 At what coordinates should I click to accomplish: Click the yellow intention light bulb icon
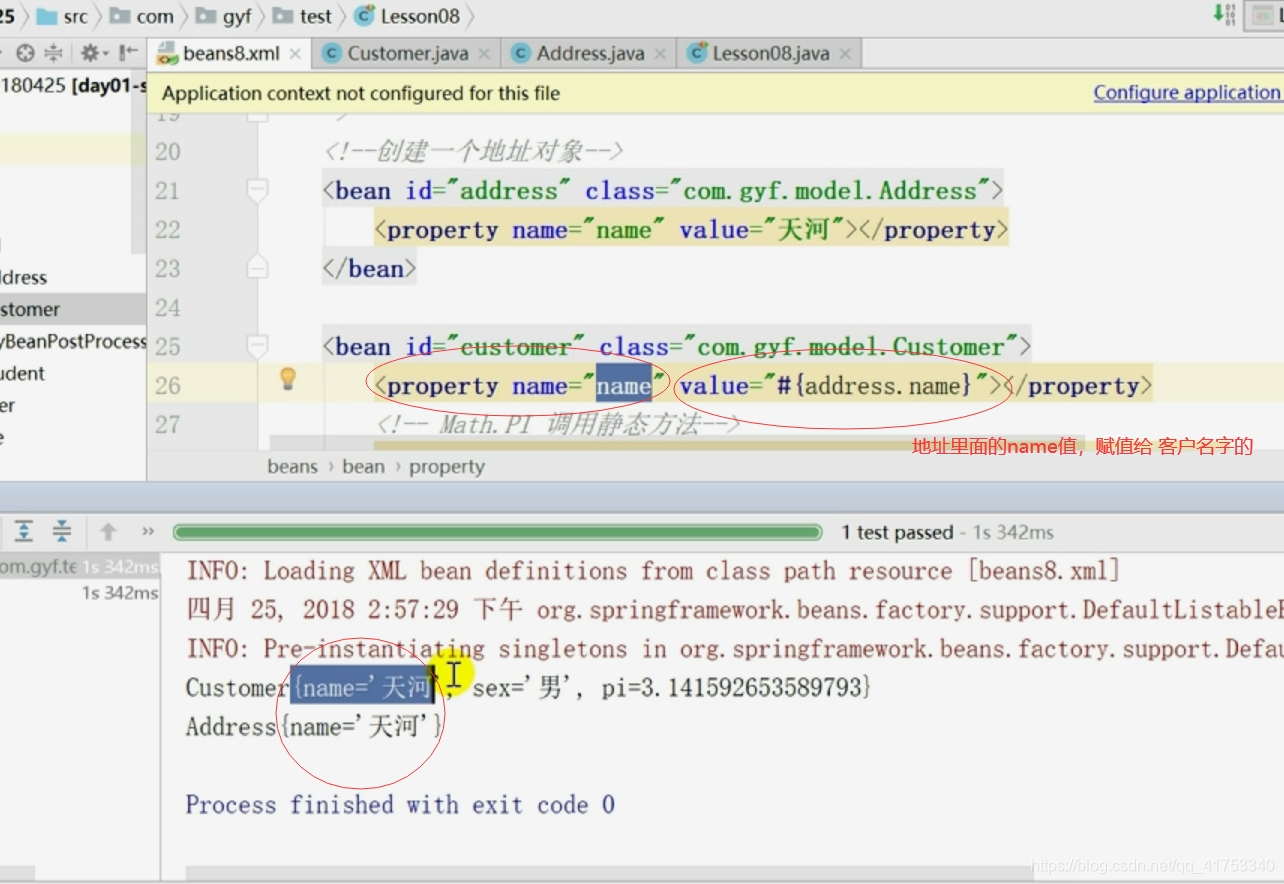pyautogui.click(x=288, y=378)
